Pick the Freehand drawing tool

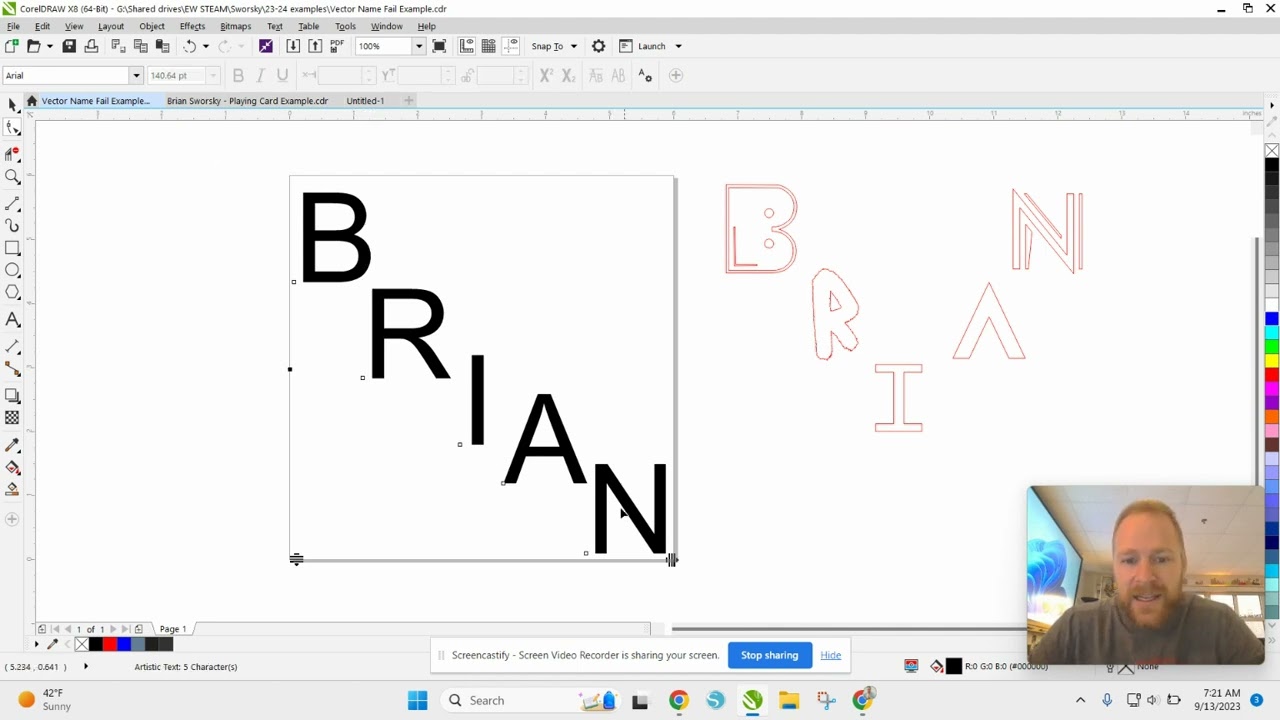pyautogui.click(x=12, y=204)
